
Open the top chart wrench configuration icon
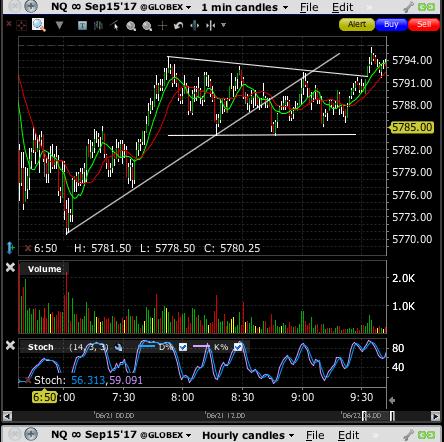[408, 7]
